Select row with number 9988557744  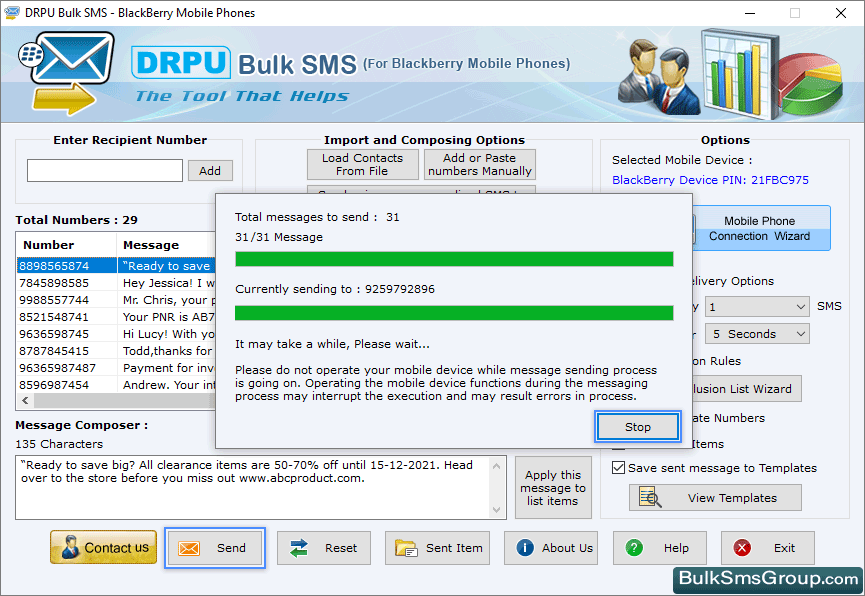tap(116, 300)
